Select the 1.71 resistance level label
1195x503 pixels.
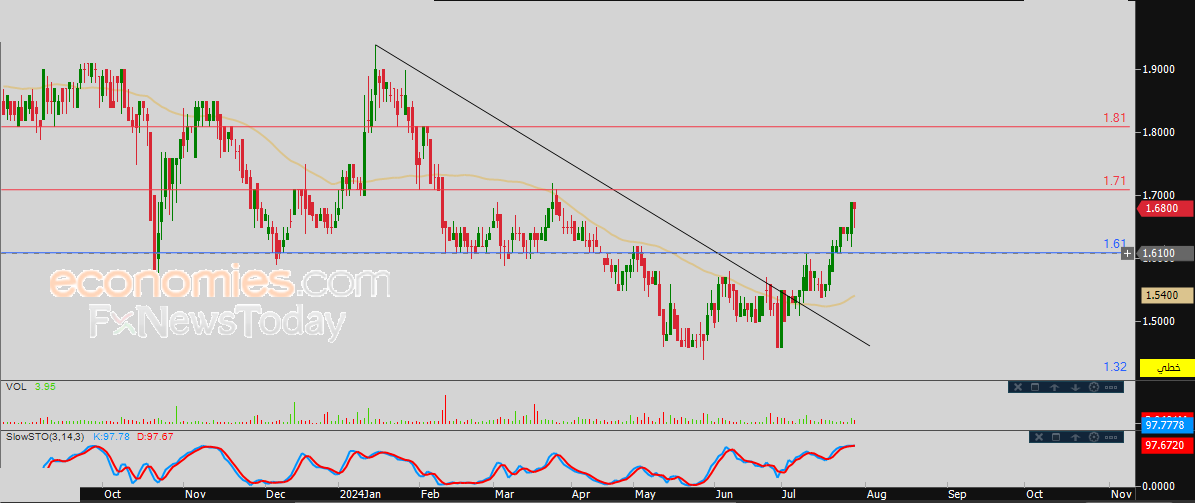tap(1115, 181)
